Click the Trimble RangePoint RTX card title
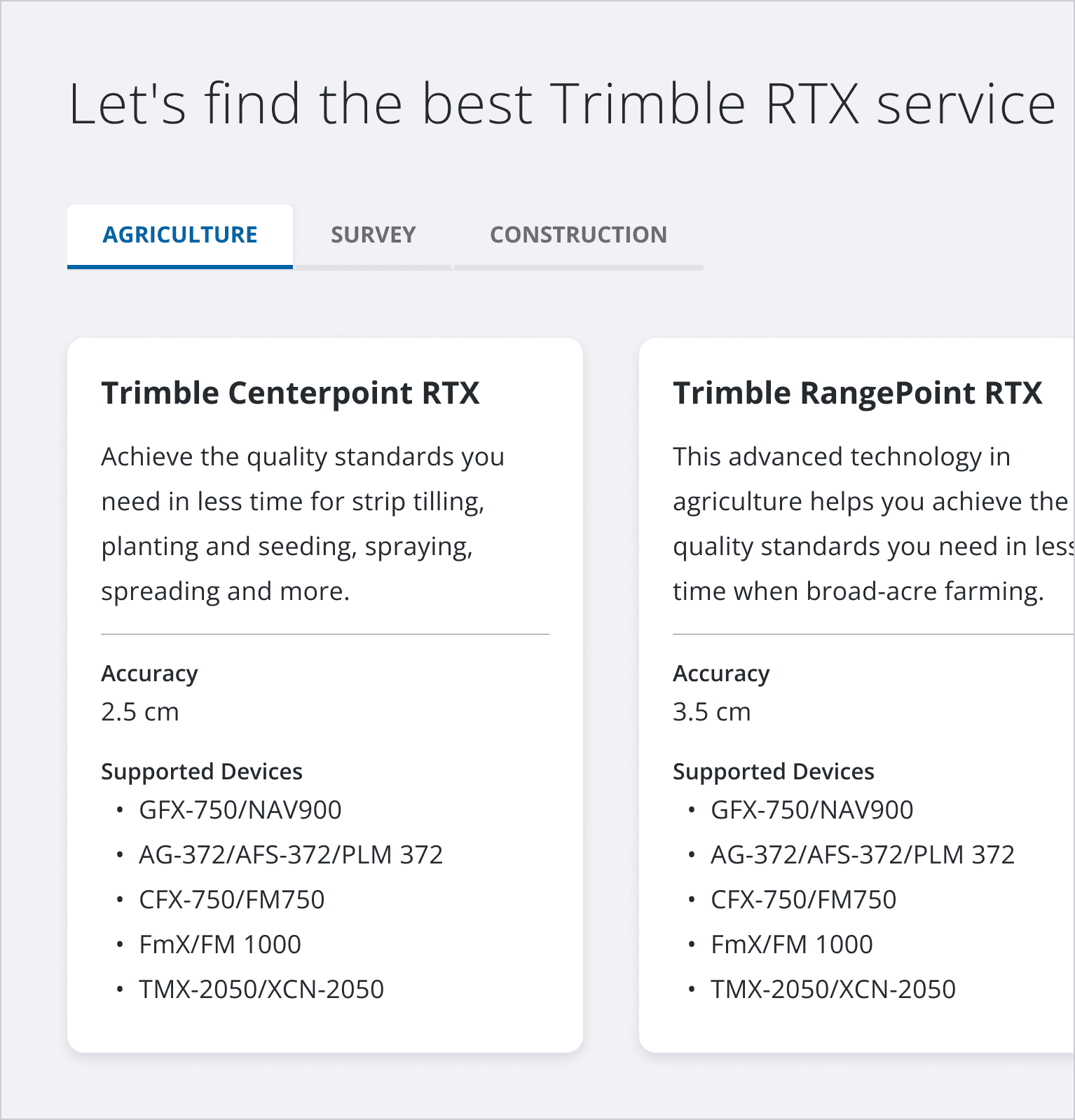The height and width of the screenshot is (1120, 1075). click(x=858, y=393)
